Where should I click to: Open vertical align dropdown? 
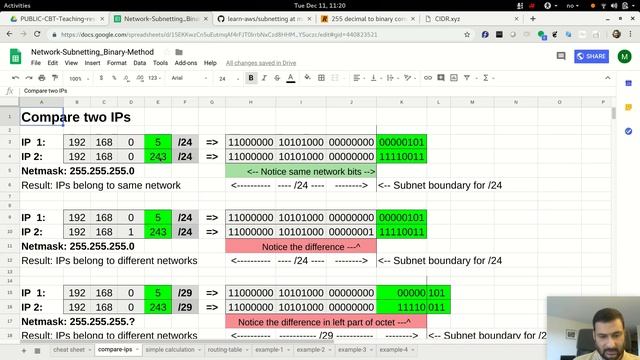375,78
